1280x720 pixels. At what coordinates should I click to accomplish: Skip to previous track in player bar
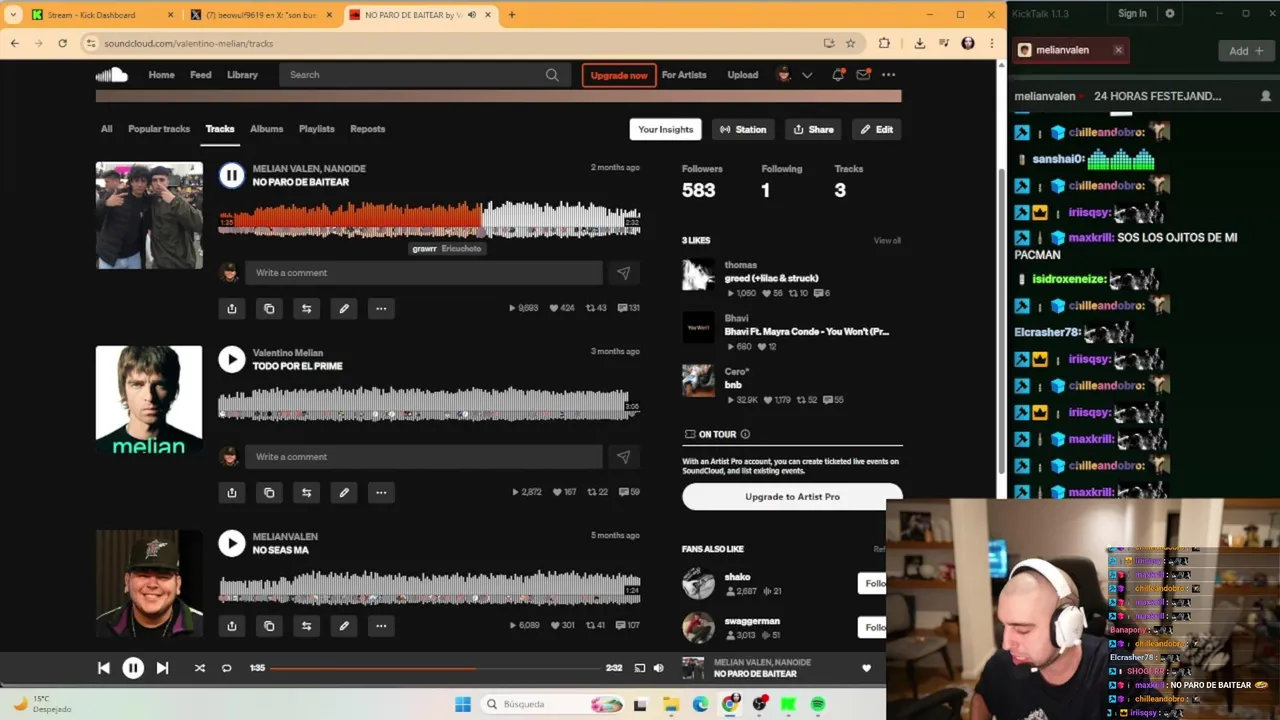click(104, 668)
